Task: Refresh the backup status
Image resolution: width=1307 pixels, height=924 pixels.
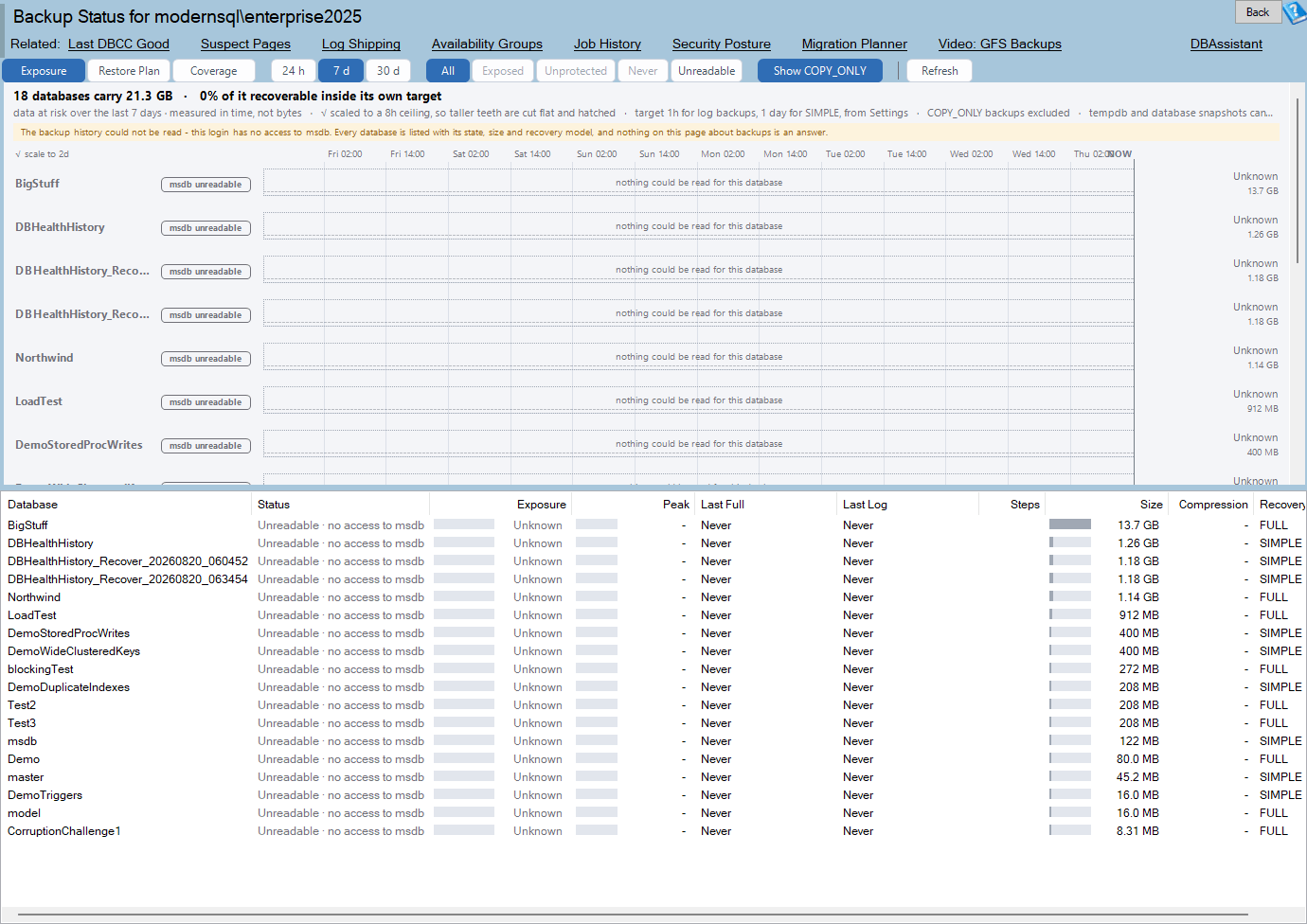Action: click(x=940, y=71)
